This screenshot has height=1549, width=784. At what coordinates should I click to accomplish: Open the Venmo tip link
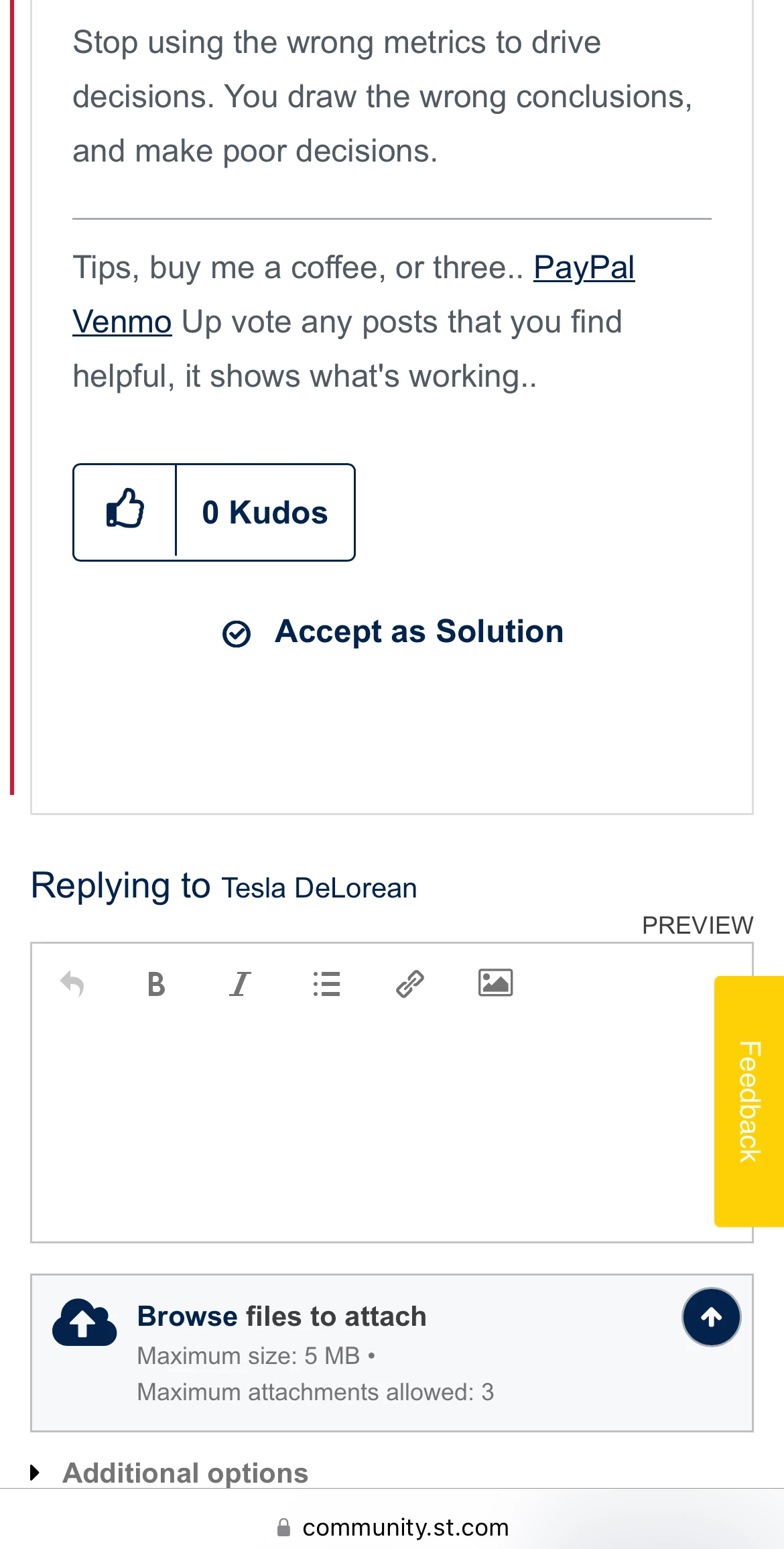(122, 322)
